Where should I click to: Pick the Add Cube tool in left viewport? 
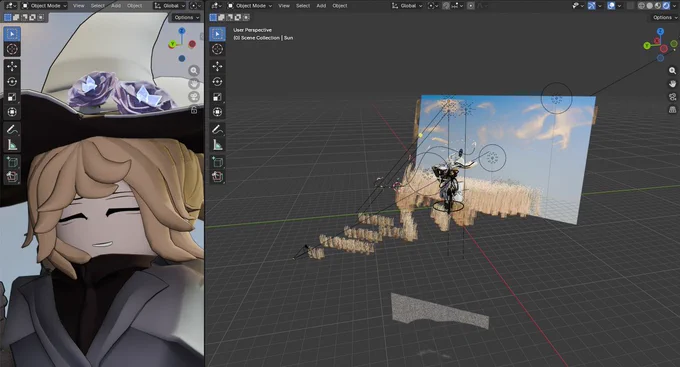(x=12, y=162)
